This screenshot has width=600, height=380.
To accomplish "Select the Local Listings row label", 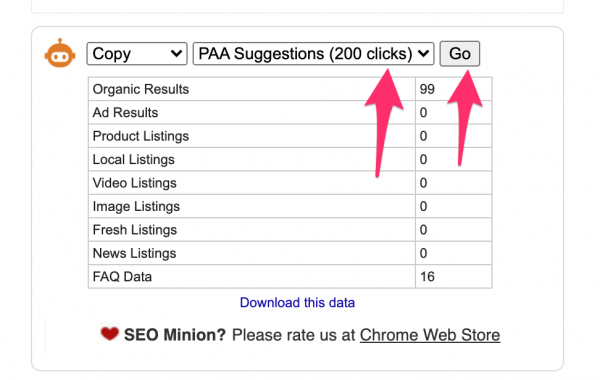I will (134, 160).
